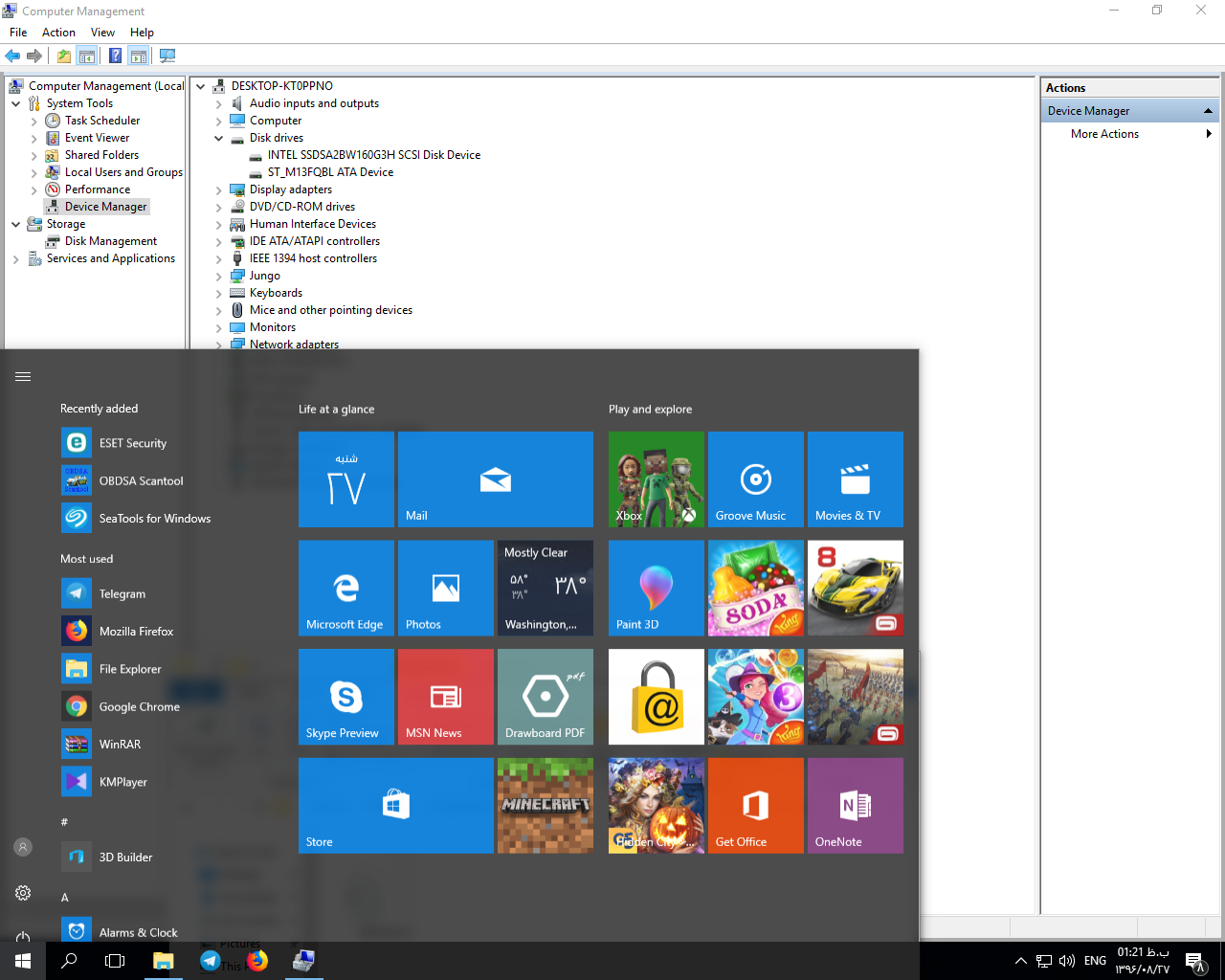
Task: Select Mice and other pointing devices
Action: (331, 310)
